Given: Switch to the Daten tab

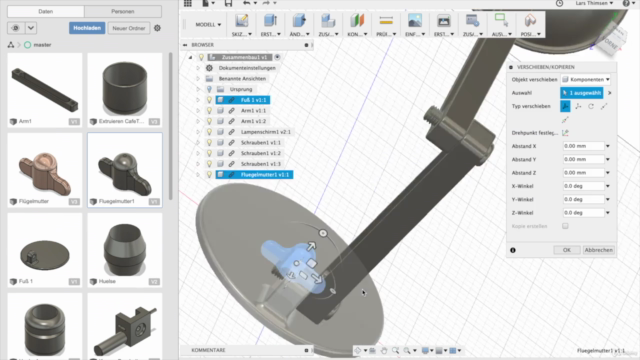Looking at the screenshot, I should 46,11.
